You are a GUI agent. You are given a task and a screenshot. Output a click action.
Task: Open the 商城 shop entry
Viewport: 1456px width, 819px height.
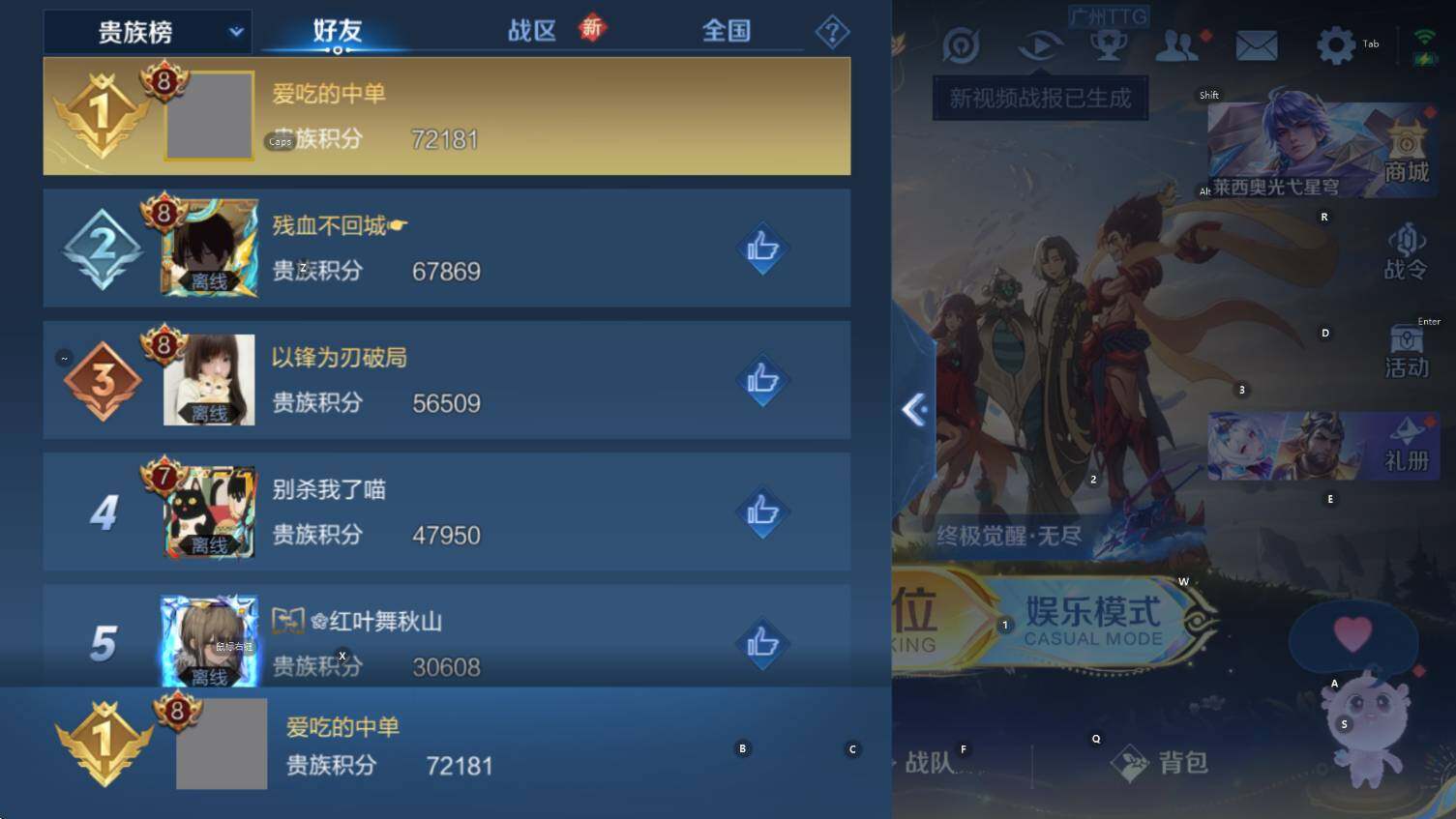1406,151
